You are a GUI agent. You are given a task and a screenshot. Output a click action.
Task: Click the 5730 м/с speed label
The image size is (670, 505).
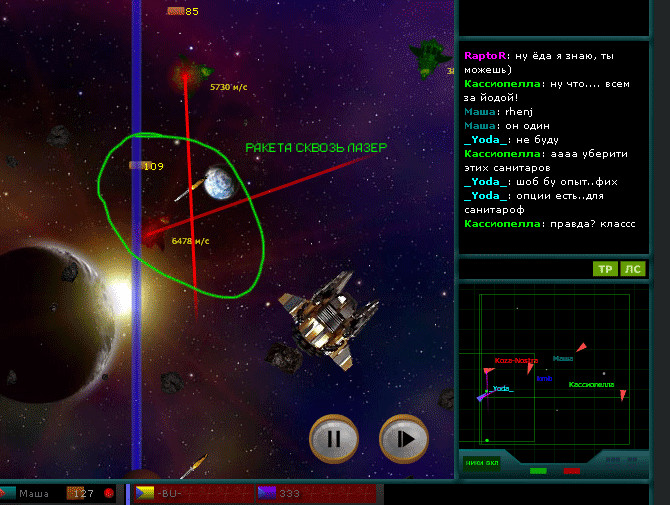229,87
